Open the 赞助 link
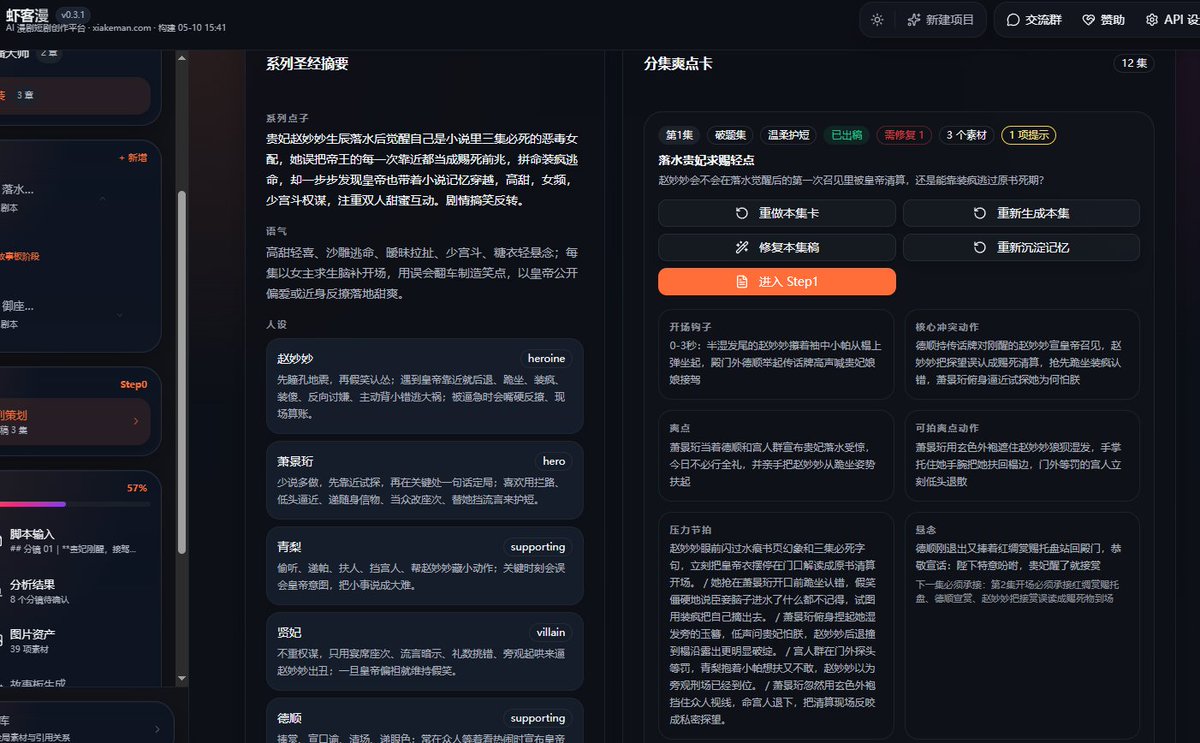This screenshot has height=743, width=1200. click(x=1103, y=20)
